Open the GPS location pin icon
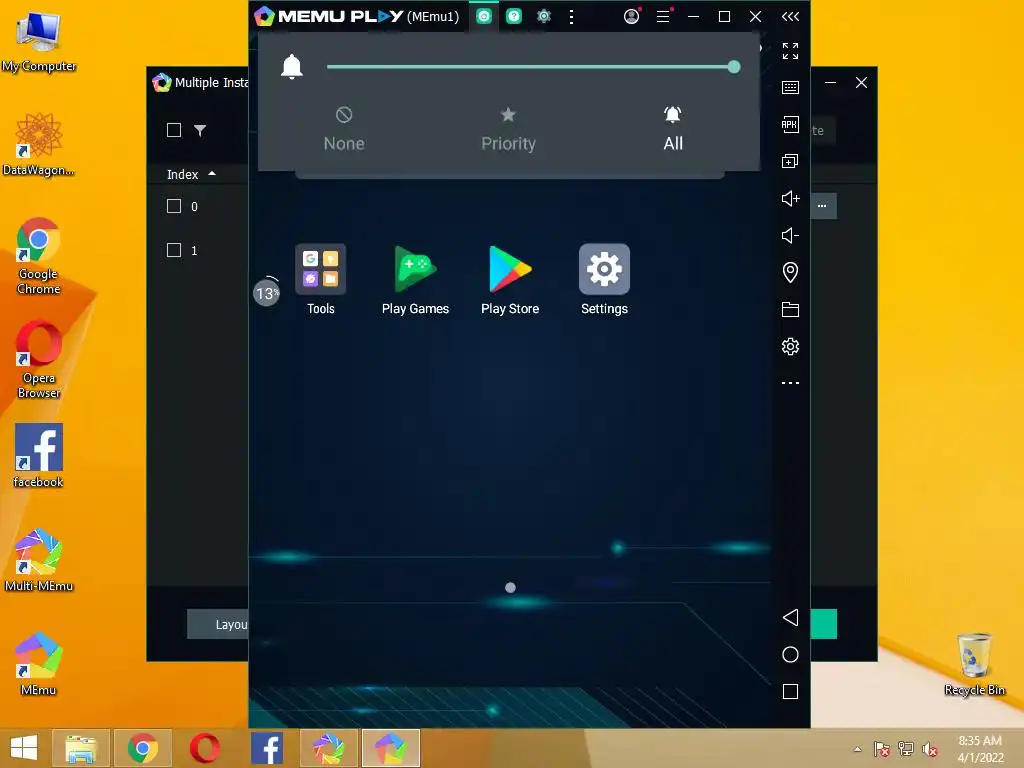This screenshot has width=1024, height=768. (x=790, y=272)
